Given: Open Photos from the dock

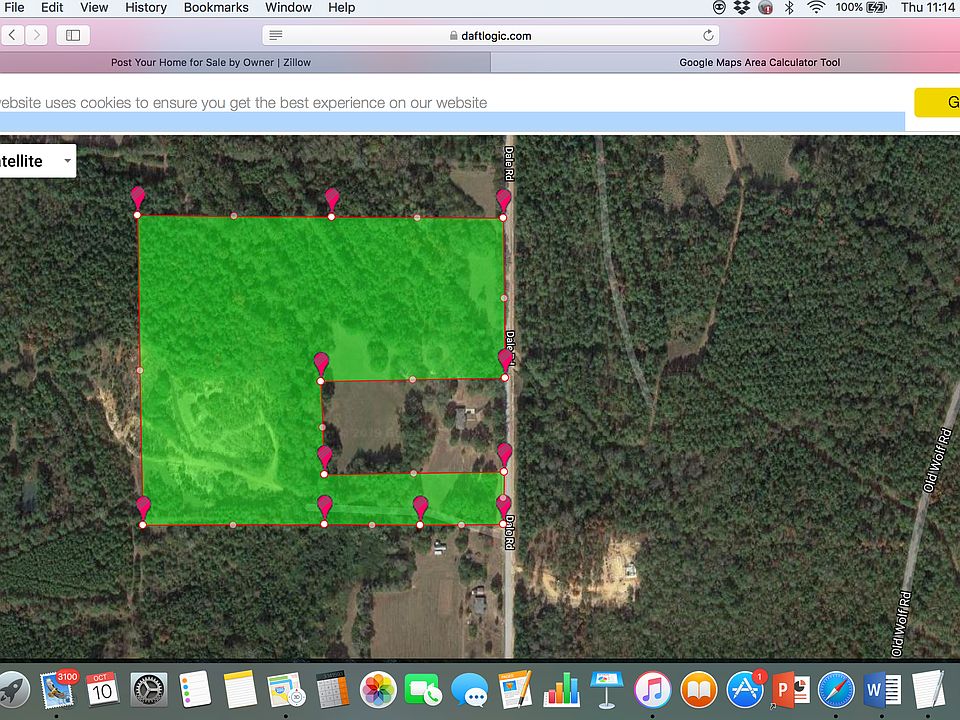Looking at the screenshot, I should click(378, 690).
